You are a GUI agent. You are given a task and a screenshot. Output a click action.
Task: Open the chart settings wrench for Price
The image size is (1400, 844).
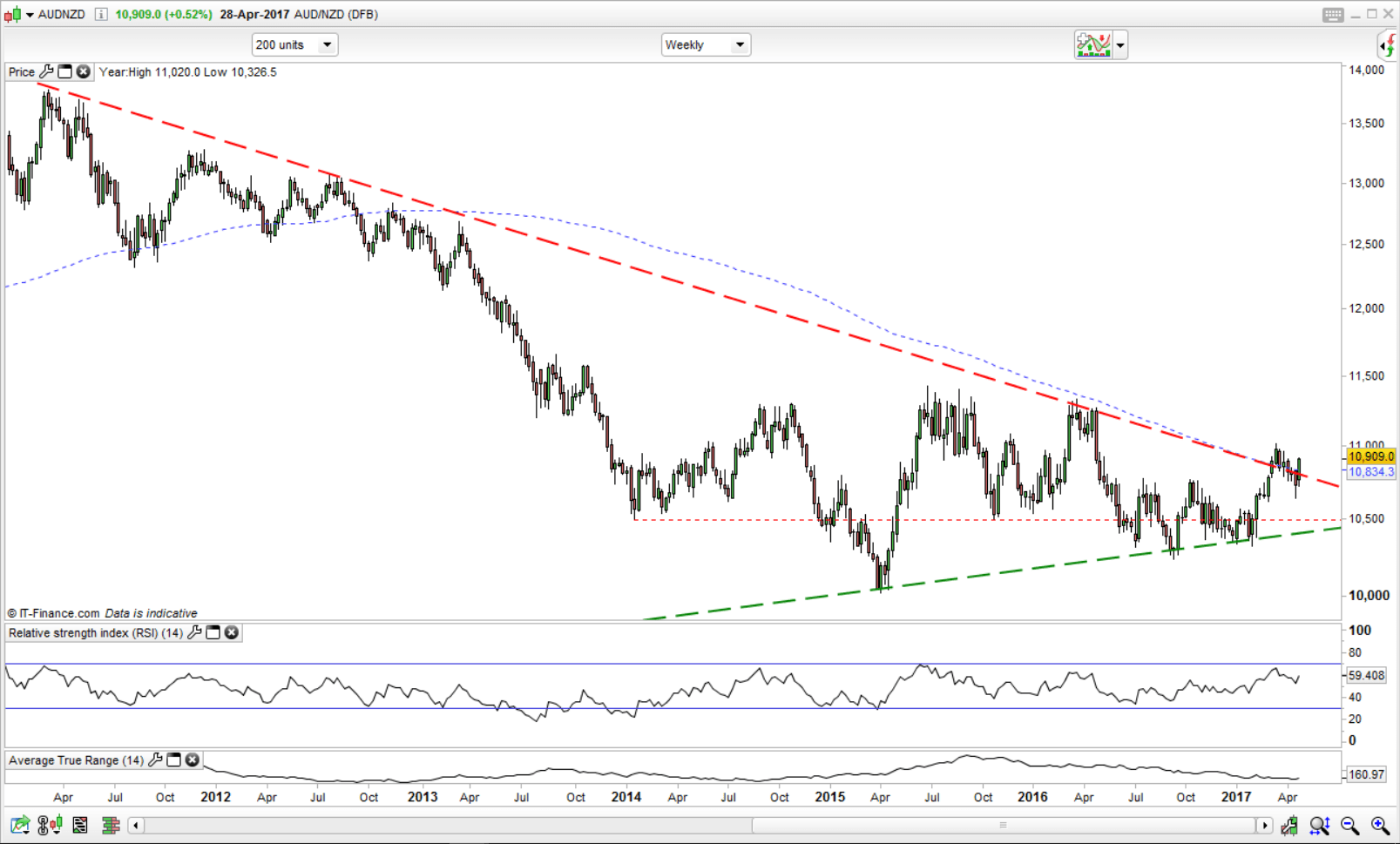point(46,71)
